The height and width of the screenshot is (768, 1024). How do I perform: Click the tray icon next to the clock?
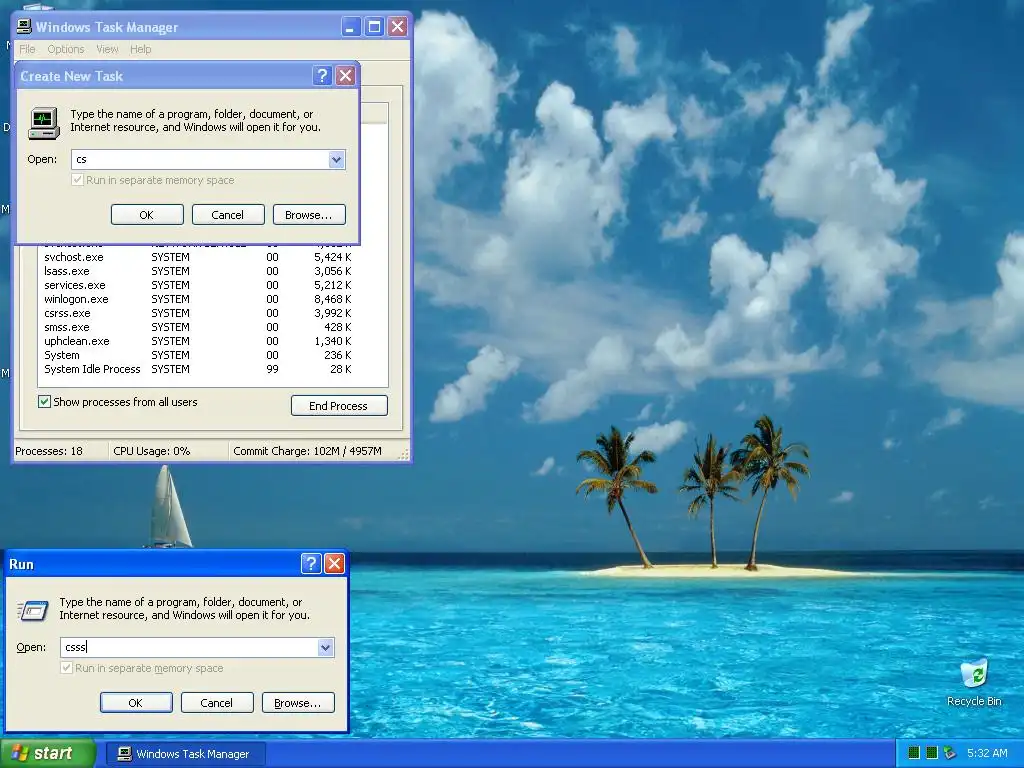click(950, 753)
